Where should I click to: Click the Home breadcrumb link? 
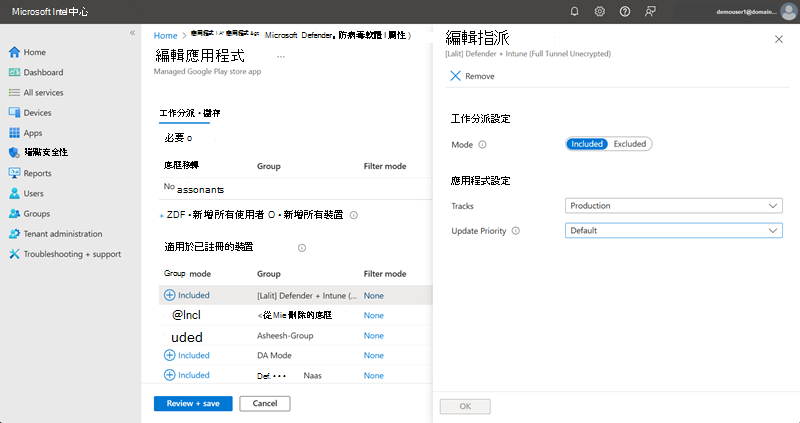coord(165,35)
